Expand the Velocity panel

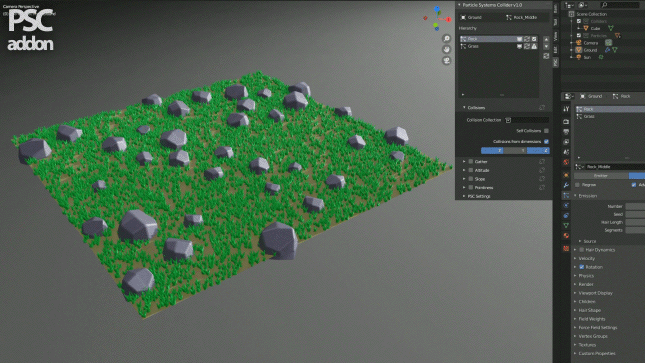[575, 258]
